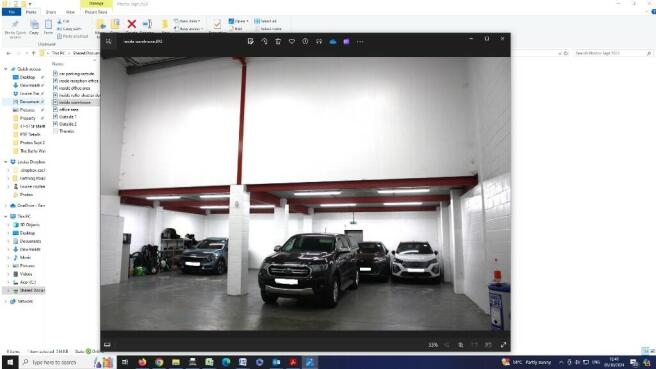This screenshot has height=369, width=656.
Task: Toggle checkbox beside office area file
Action: (55, 109)
